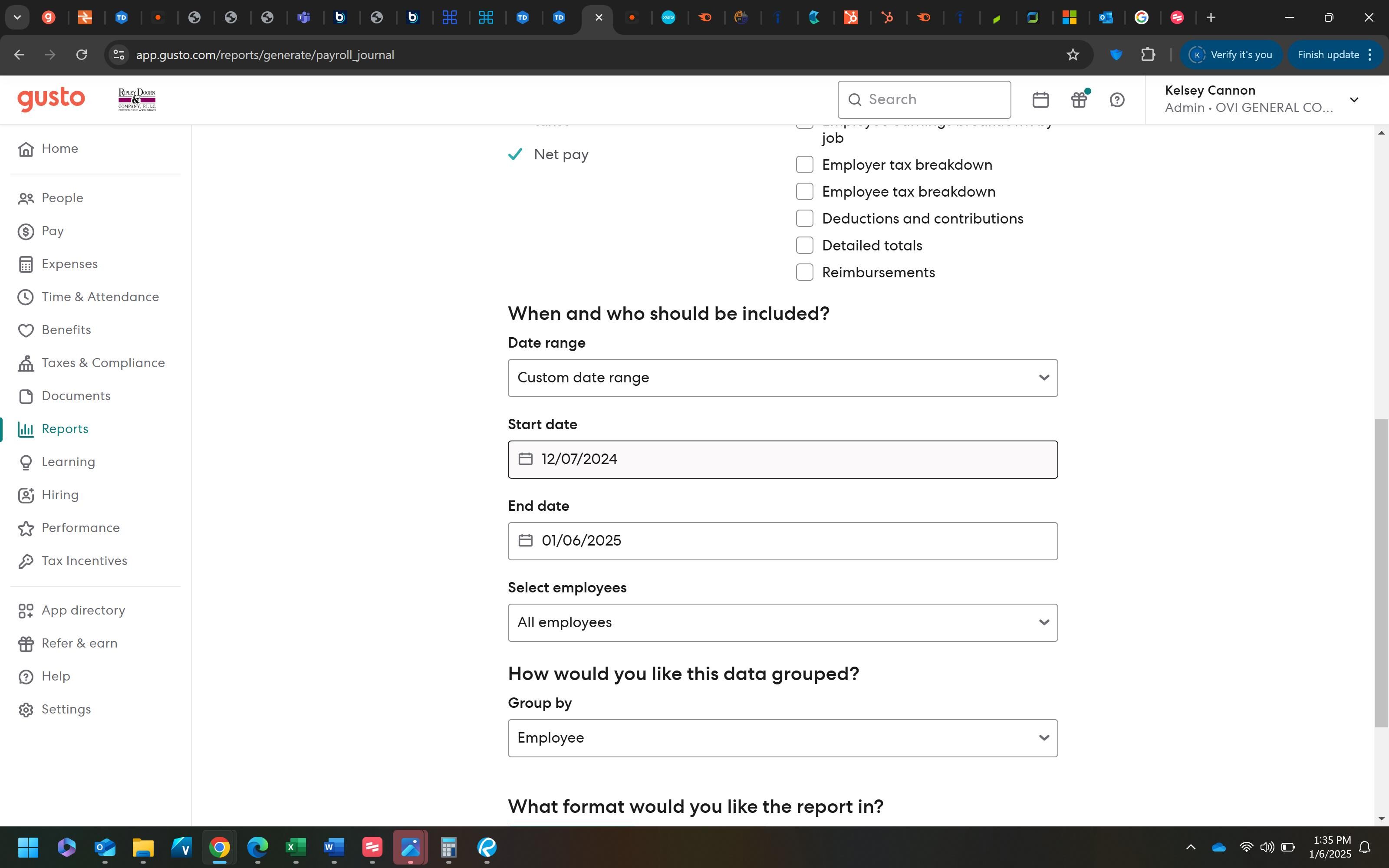Check the Deductions and contributions box
The image size is (1389, 868).
(x=804, y=219)
